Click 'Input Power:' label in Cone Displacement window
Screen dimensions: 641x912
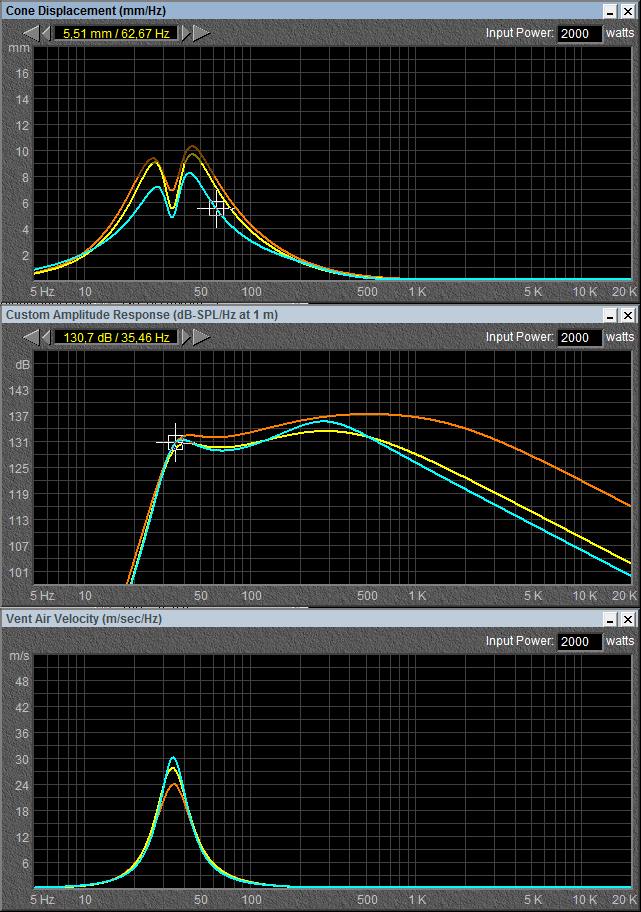tap(519, 33)
